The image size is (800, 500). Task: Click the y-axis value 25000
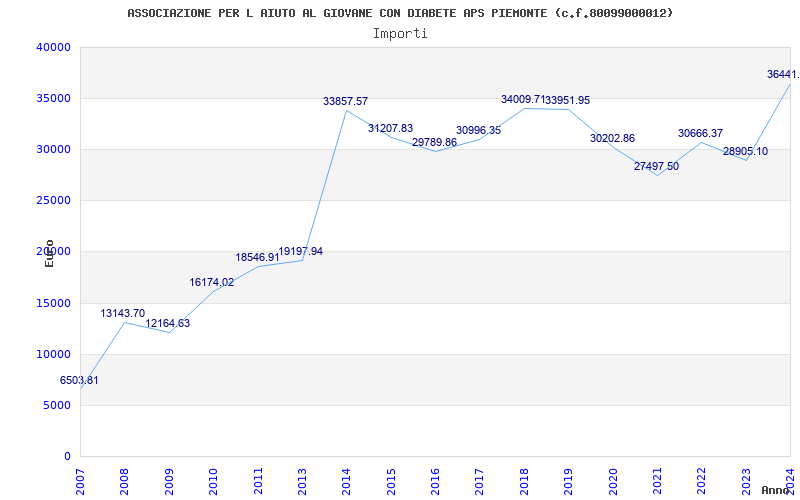point(53,201)
